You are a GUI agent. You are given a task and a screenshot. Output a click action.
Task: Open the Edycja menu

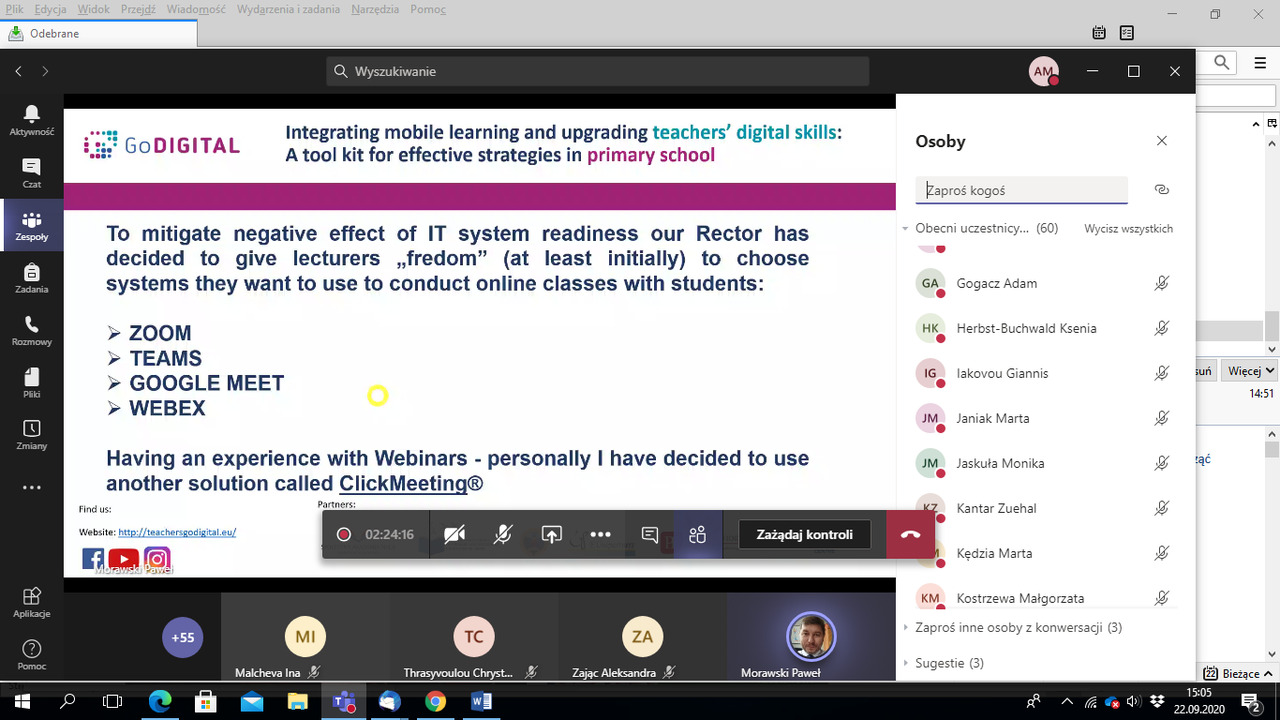pos(50,9)
